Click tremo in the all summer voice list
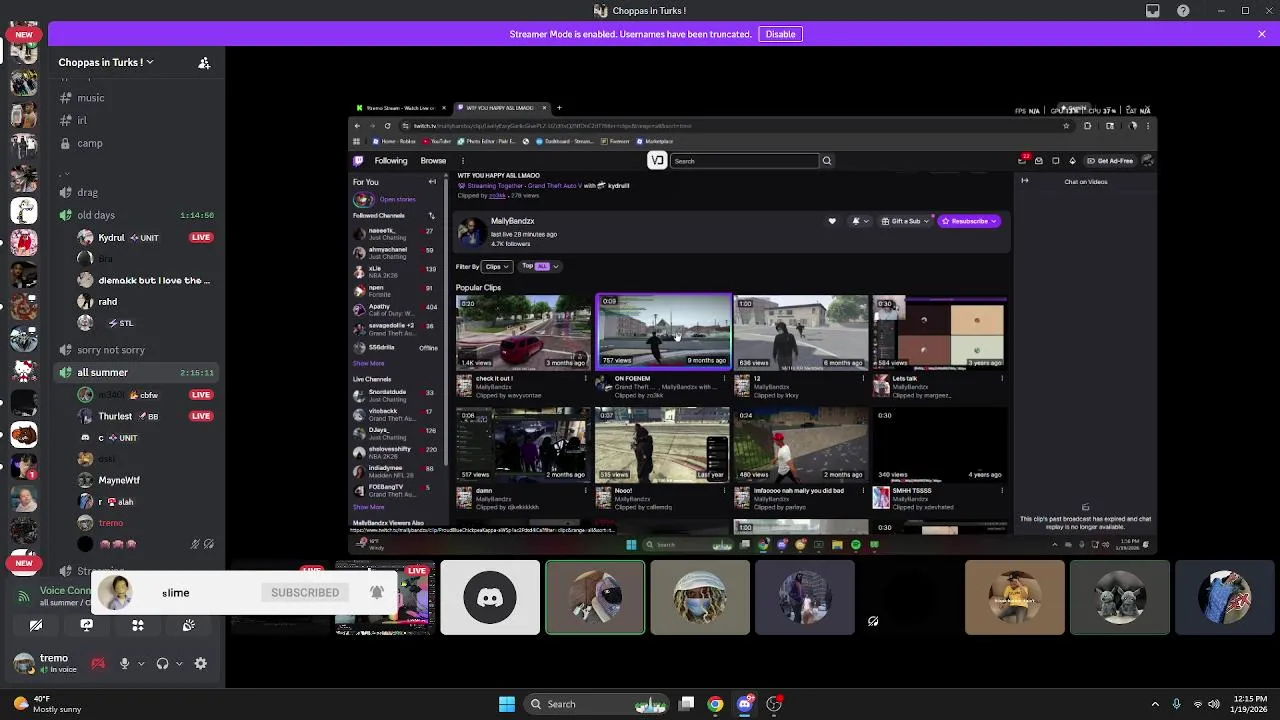Image resolution: width=1280 pixels, height=720 pixels. click(x=111, y=523)
